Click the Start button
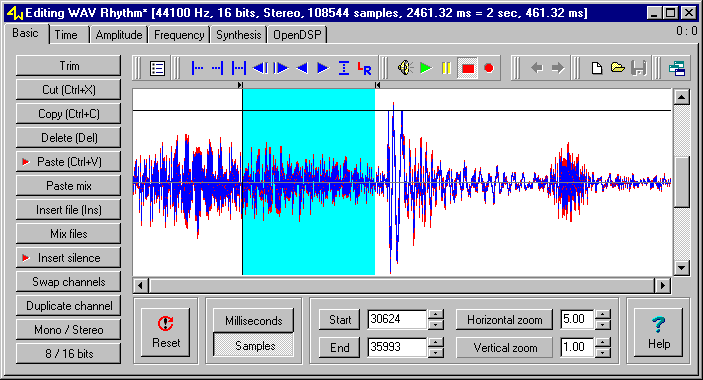703x380 pixels. pos(339,320)
